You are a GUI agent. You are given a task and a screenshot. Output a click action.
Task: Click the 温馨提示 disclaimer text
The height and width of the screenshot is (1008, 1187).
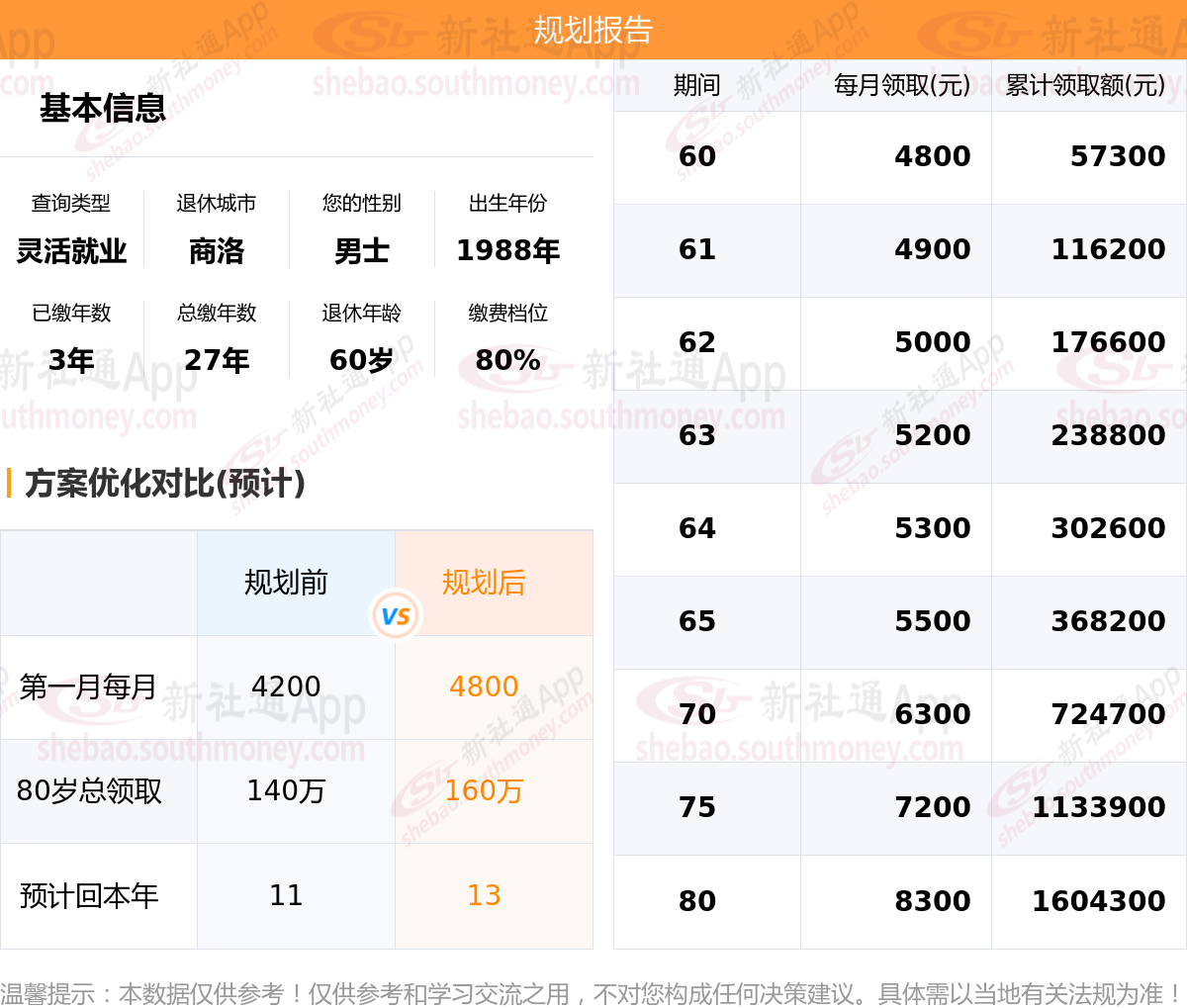592,993
